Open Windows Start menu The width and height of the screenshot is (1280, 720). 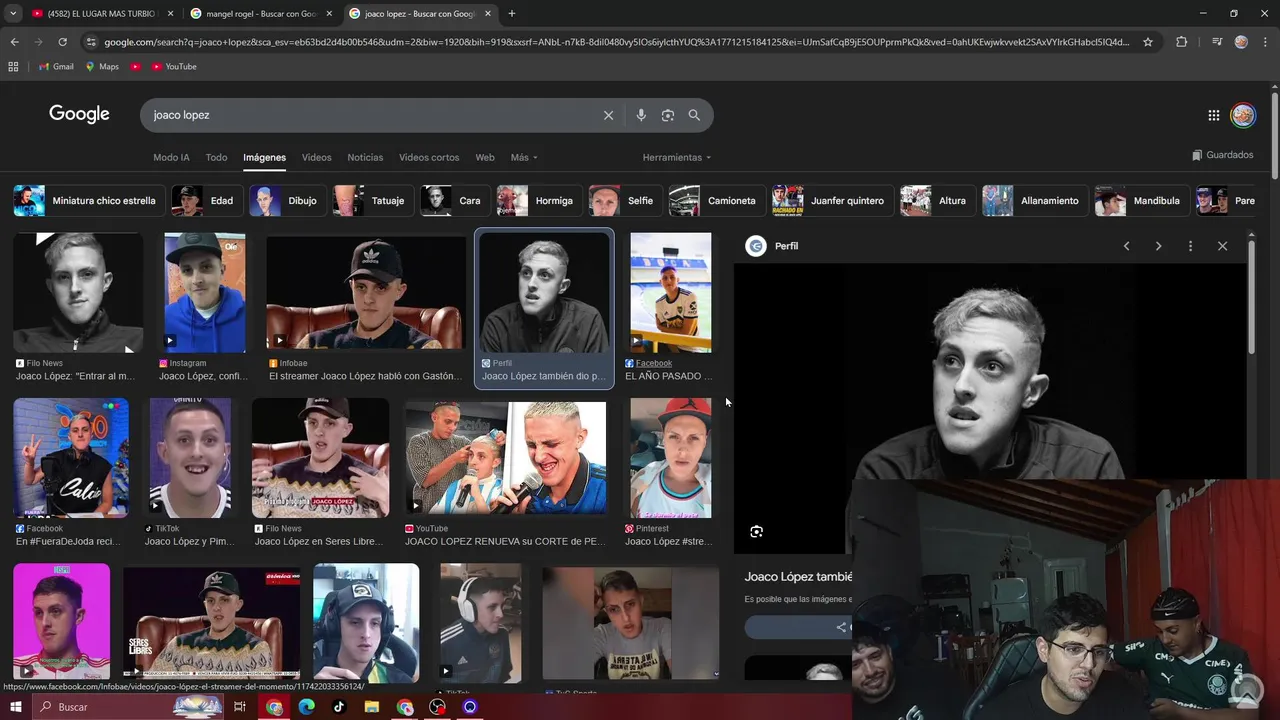(15, 707)
